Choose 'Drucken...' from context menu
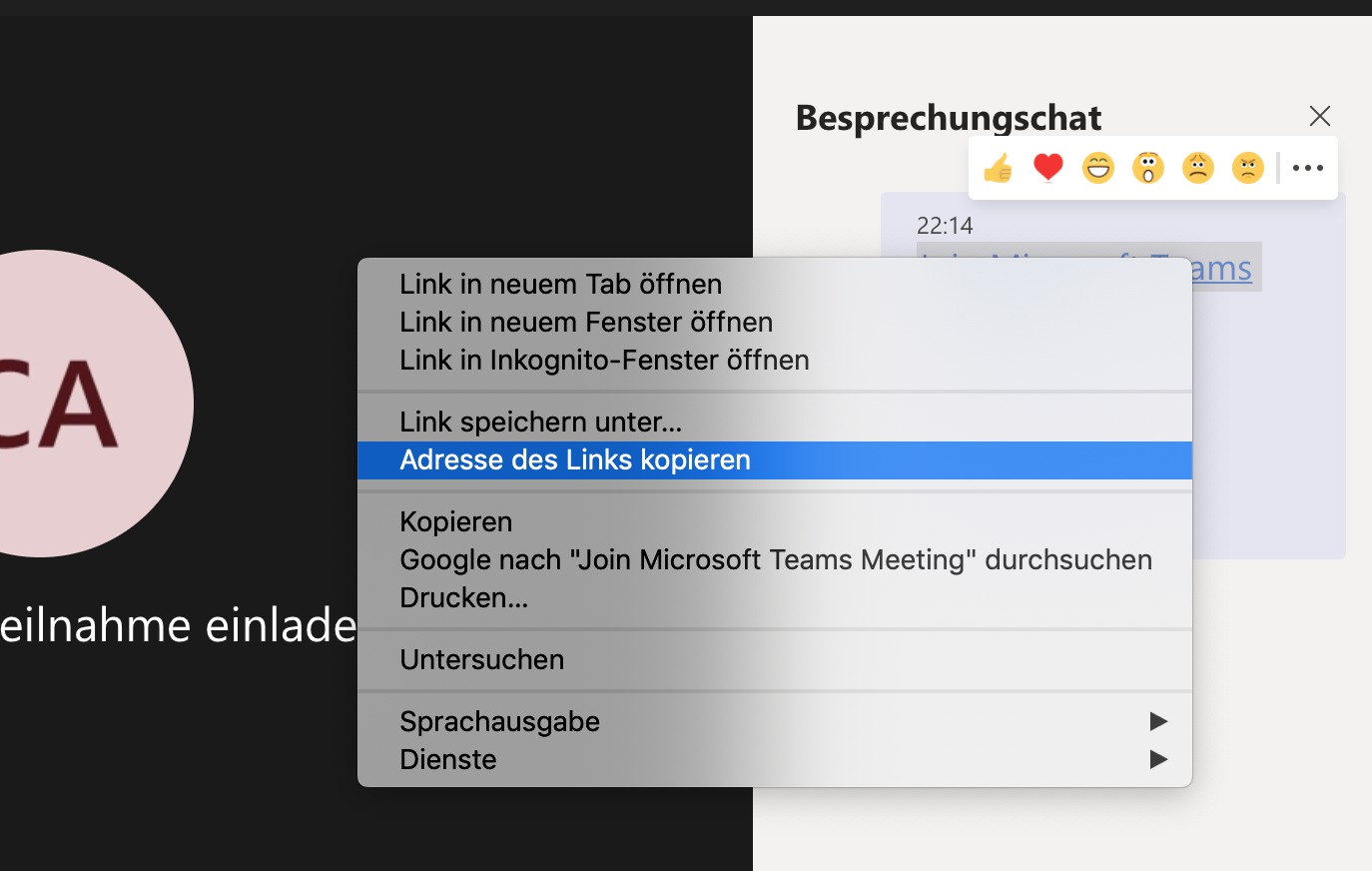Screen dimensions: 1372x871 (x=463, y=597)
